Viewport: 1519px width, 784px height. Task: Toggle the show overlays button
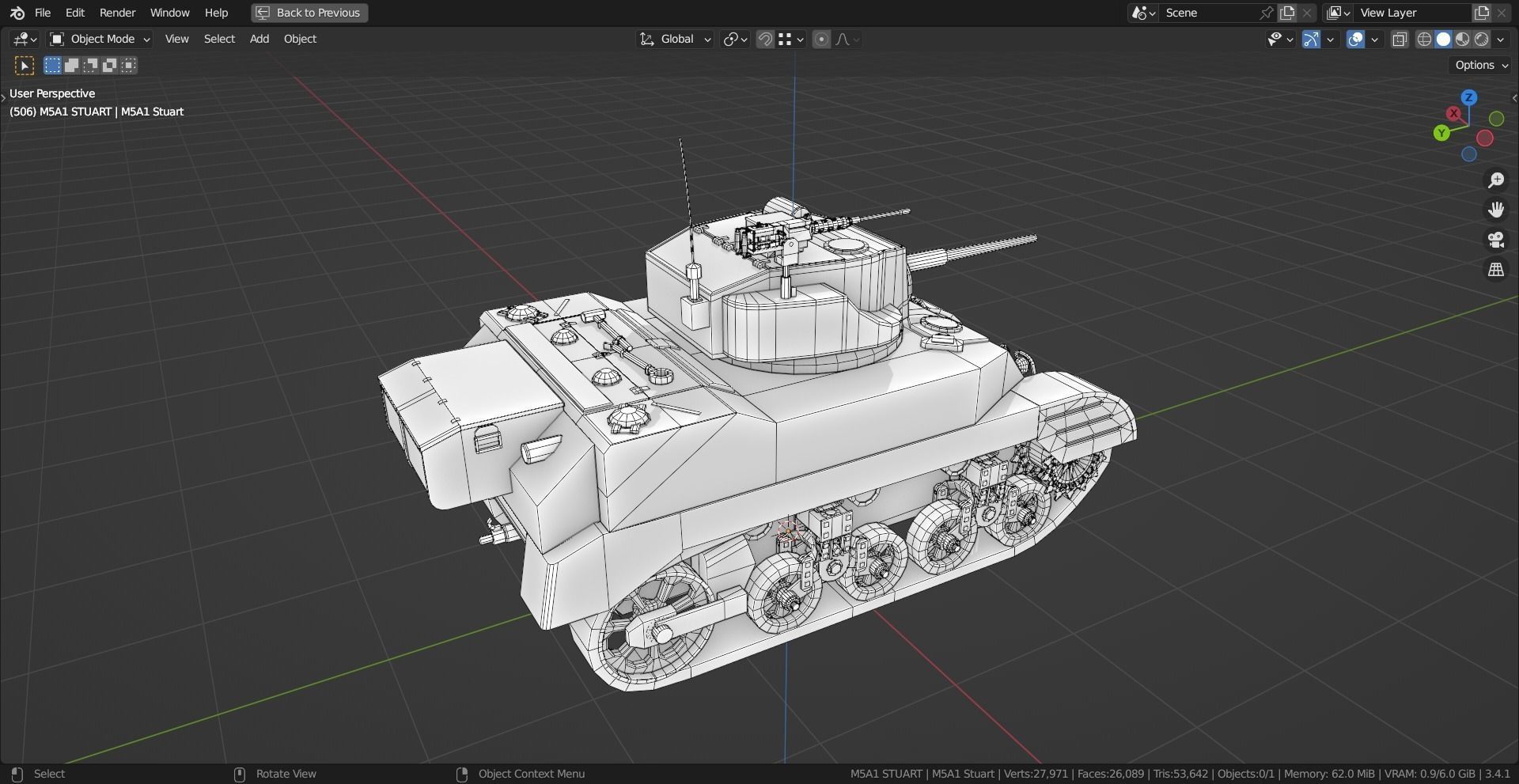point(1356,39)
